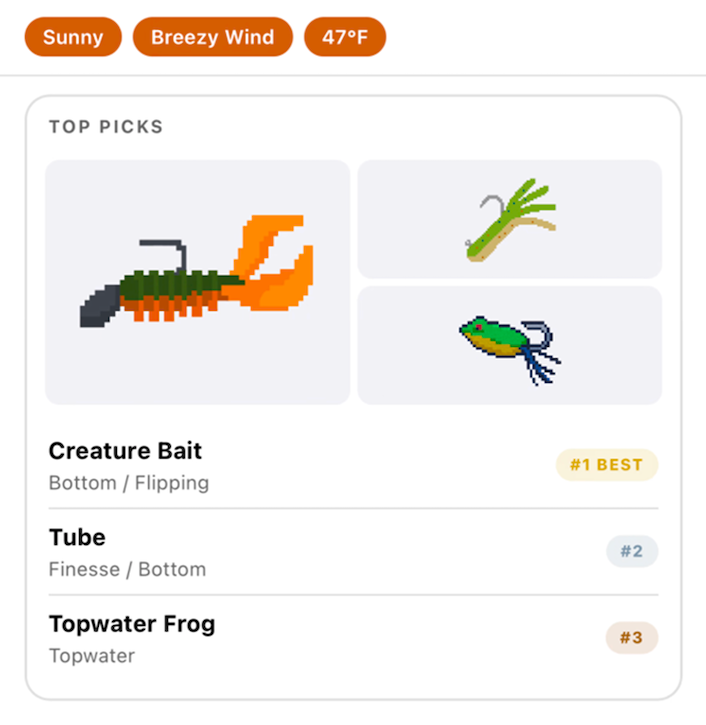706x725 pixels.
Task: Click the orange claws on the creature bait
Action: (274, 261)
